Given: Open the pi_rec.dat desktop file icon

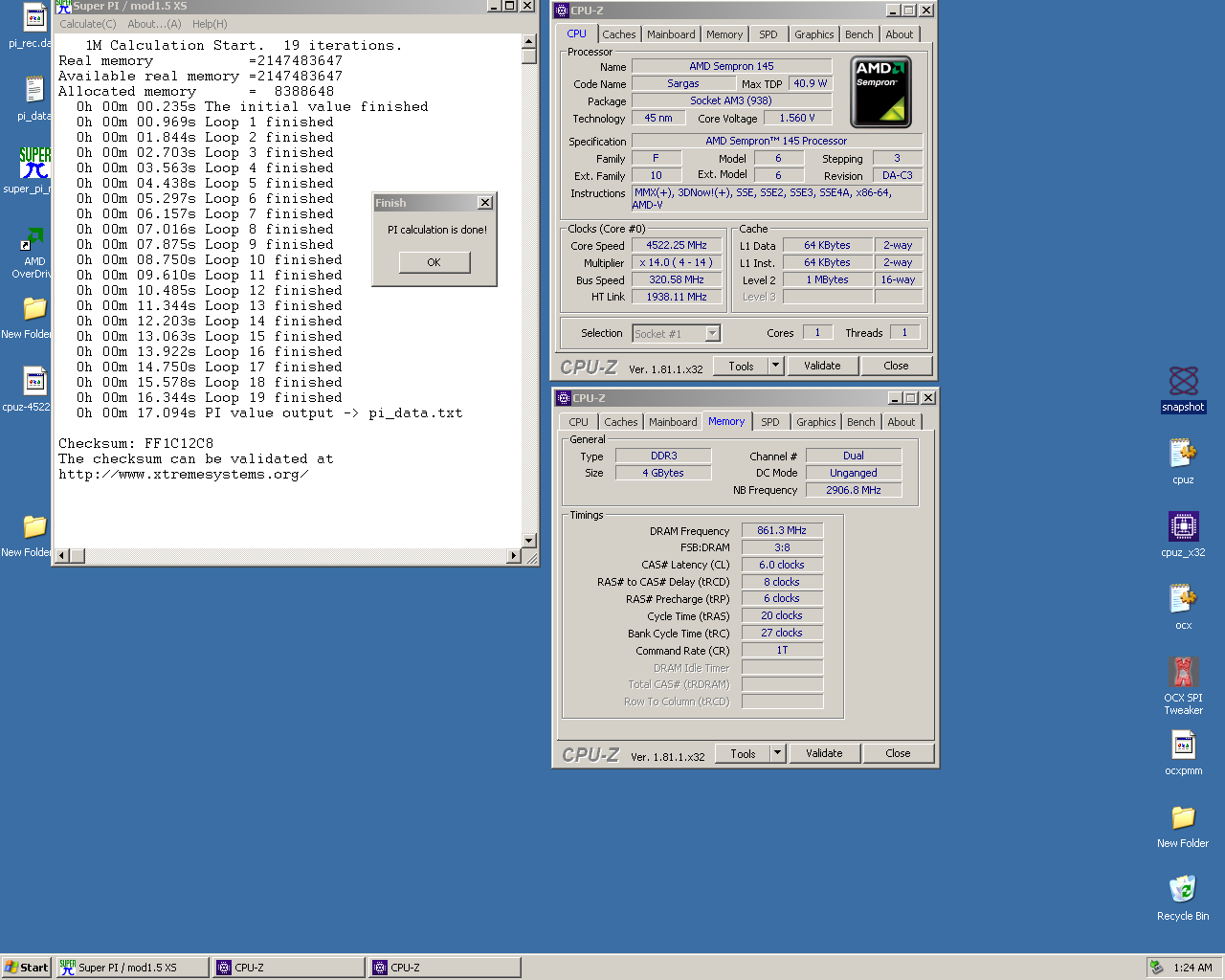Looking at the screenshot, I should pos(34,18).
